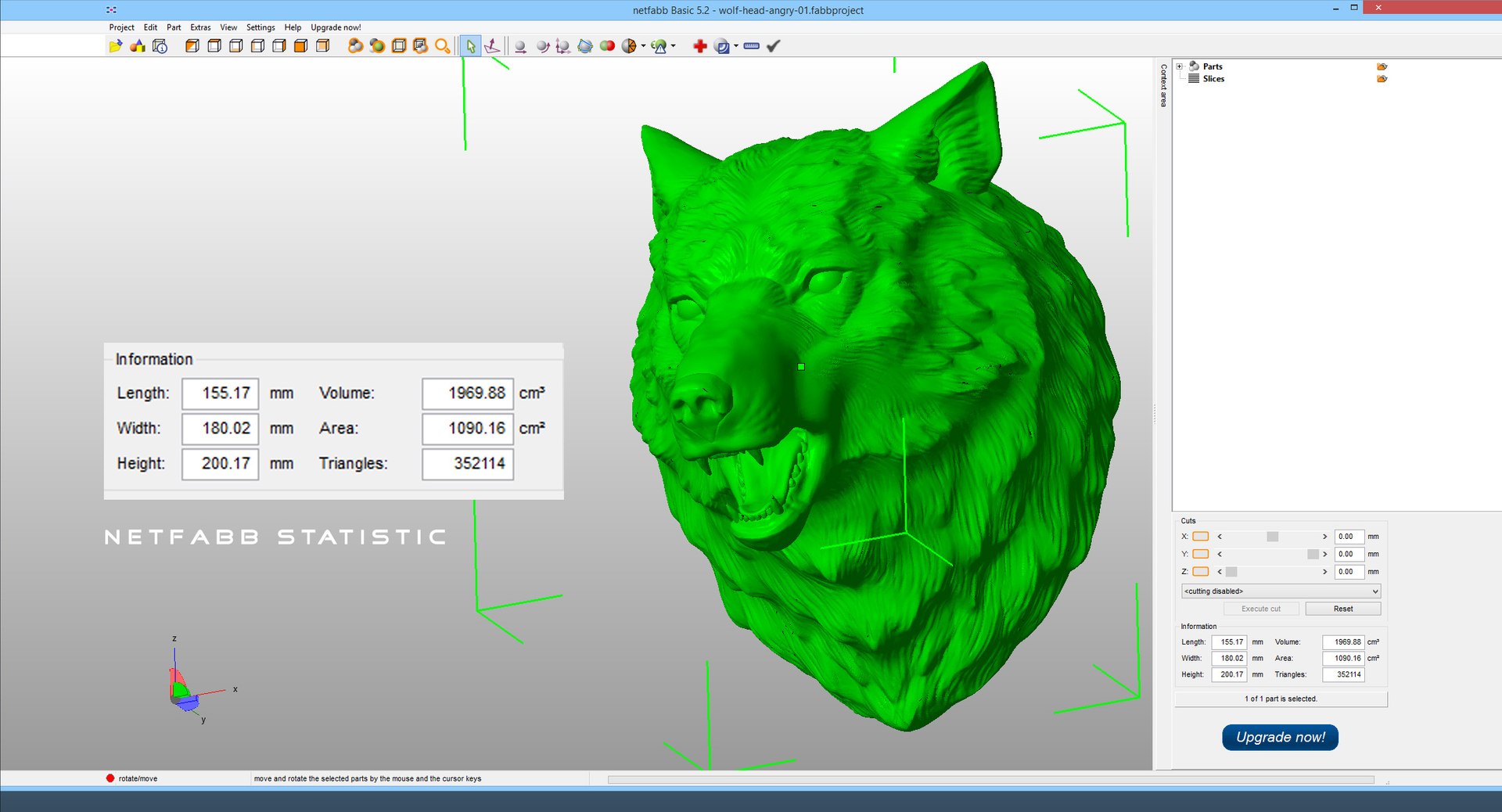Toggle the Y cut plane button

coord(1201,554)
